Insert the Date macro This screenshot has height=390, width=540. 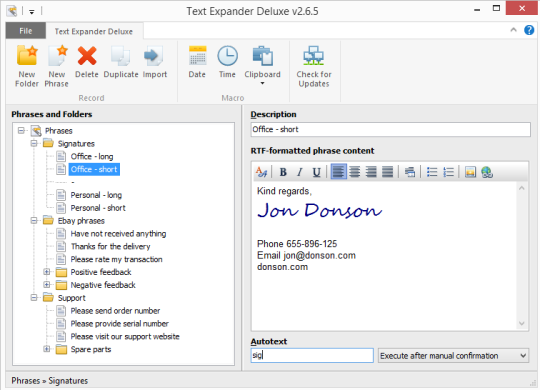coord(197,61)
